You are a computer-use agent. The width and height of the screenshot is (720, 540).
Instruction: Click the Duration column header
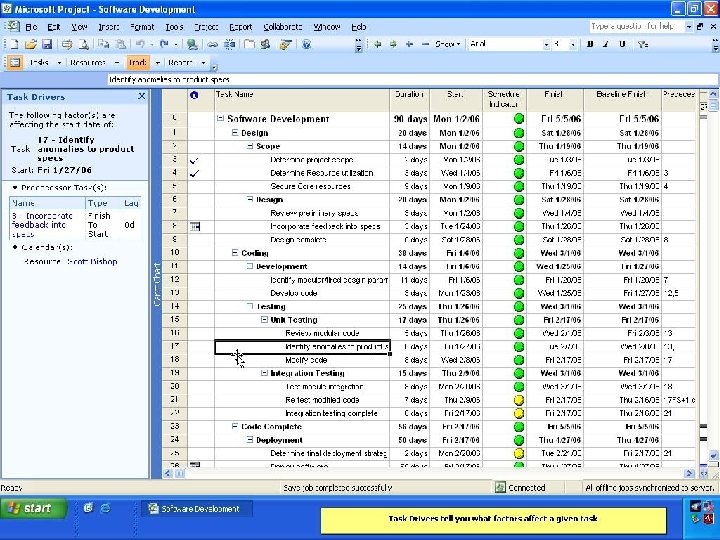coord(409,99)
